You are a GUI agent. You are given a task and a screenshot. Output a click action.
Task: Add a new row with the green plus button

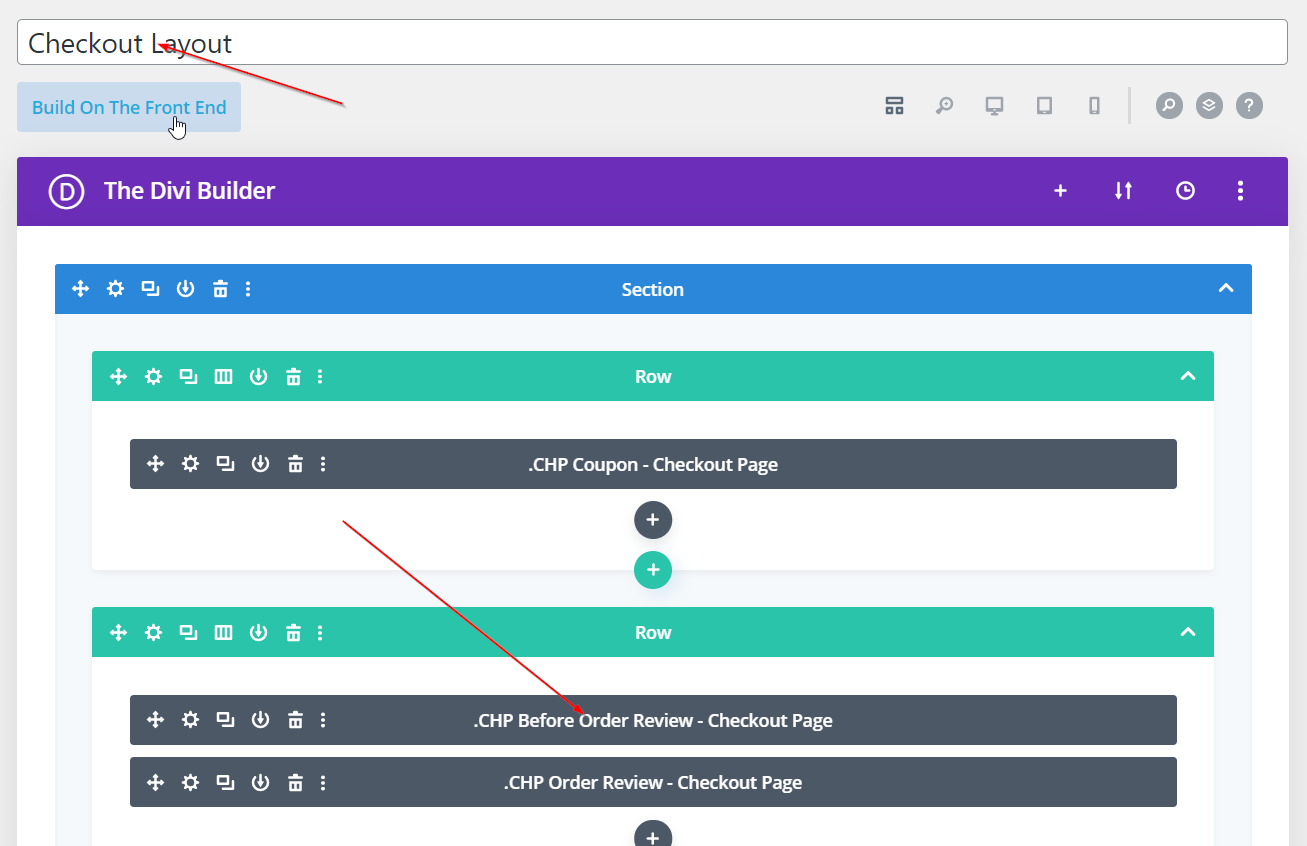(653, 569)
